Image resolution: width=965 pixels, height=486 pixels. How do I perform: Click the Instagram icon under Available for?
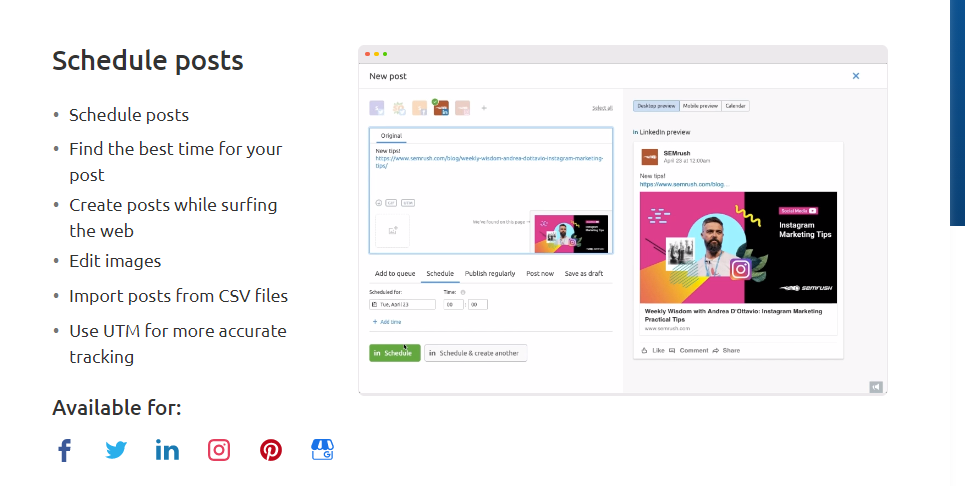pyautogui.click(x=219, y=450)
